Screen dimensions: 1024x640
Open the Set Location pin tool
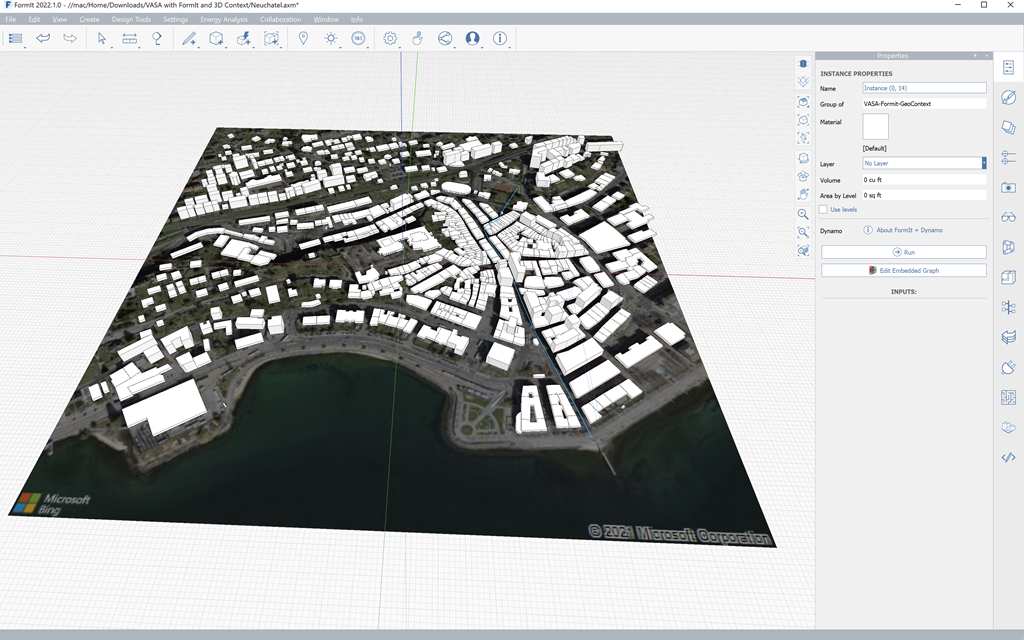click(x=304, y=38)
